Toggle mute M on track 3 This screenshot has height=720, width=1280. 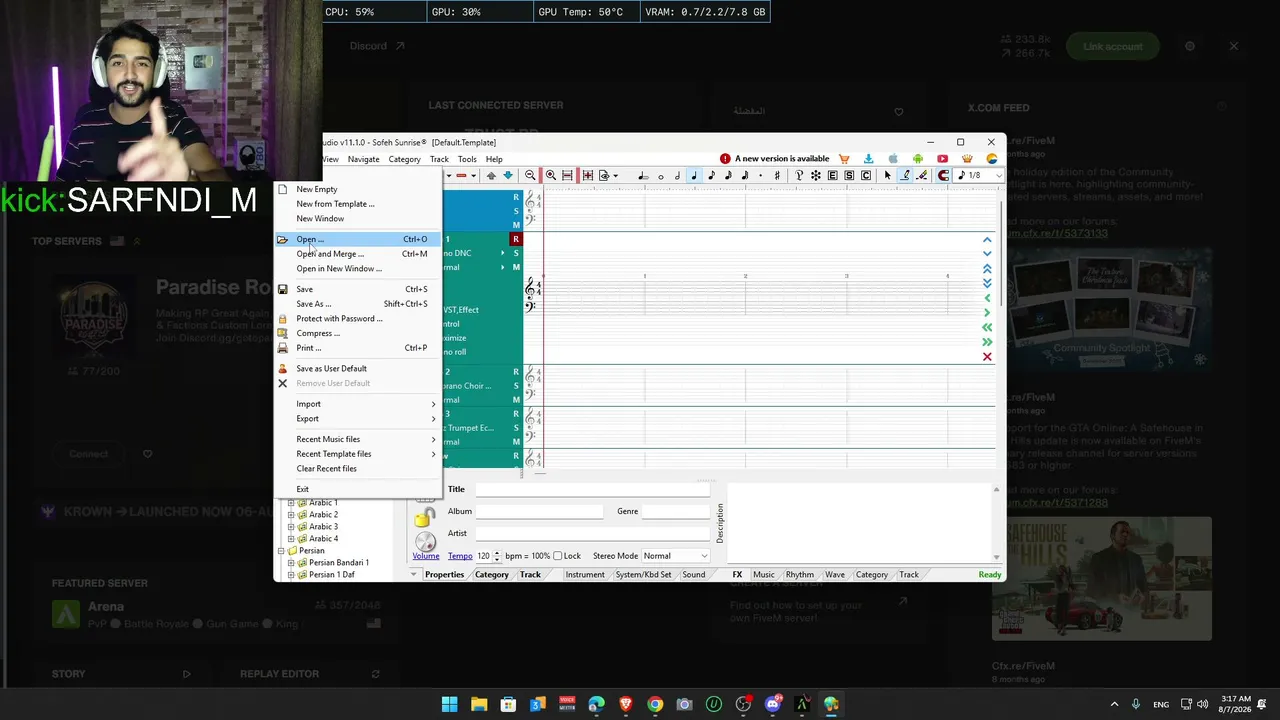(x=516, y=442)
